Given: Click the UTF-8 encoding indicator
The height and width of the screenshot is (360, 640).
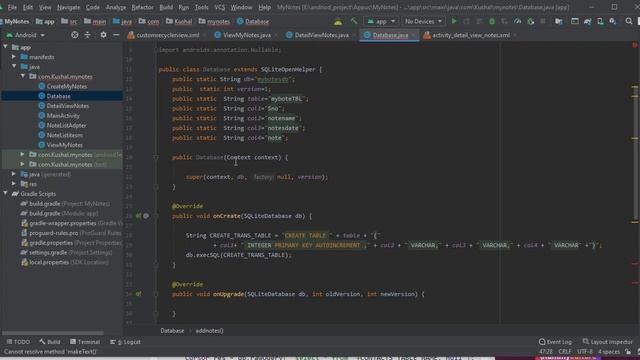Looking at the screenshot, I should click(585, 352).
